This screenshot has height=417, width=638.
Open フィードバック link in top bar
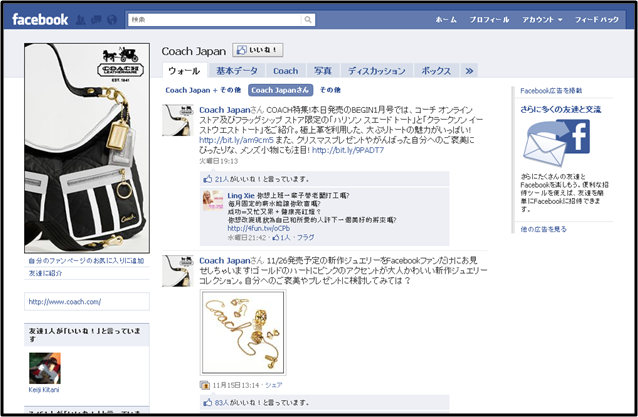pyautogui.click(x=596, y=20)
